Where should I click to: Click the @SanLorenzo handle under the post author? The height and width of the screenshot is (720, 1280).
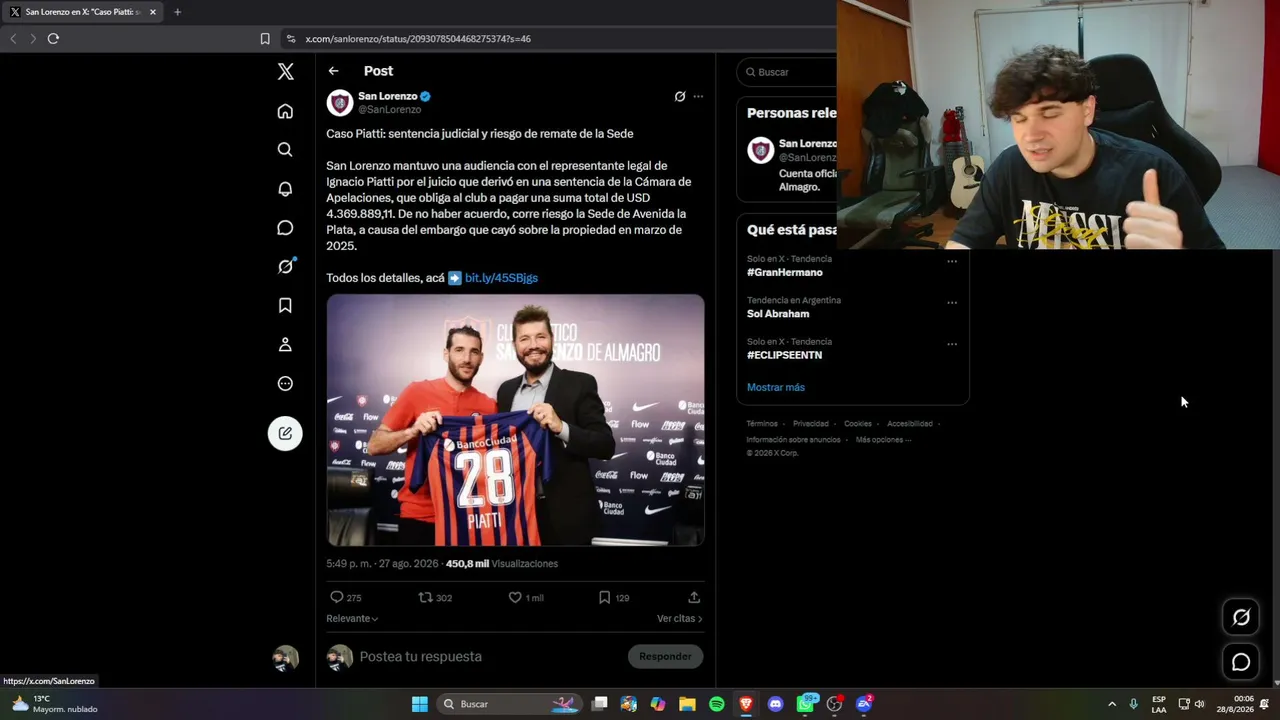pyautogui.click(x=390, y=109)
